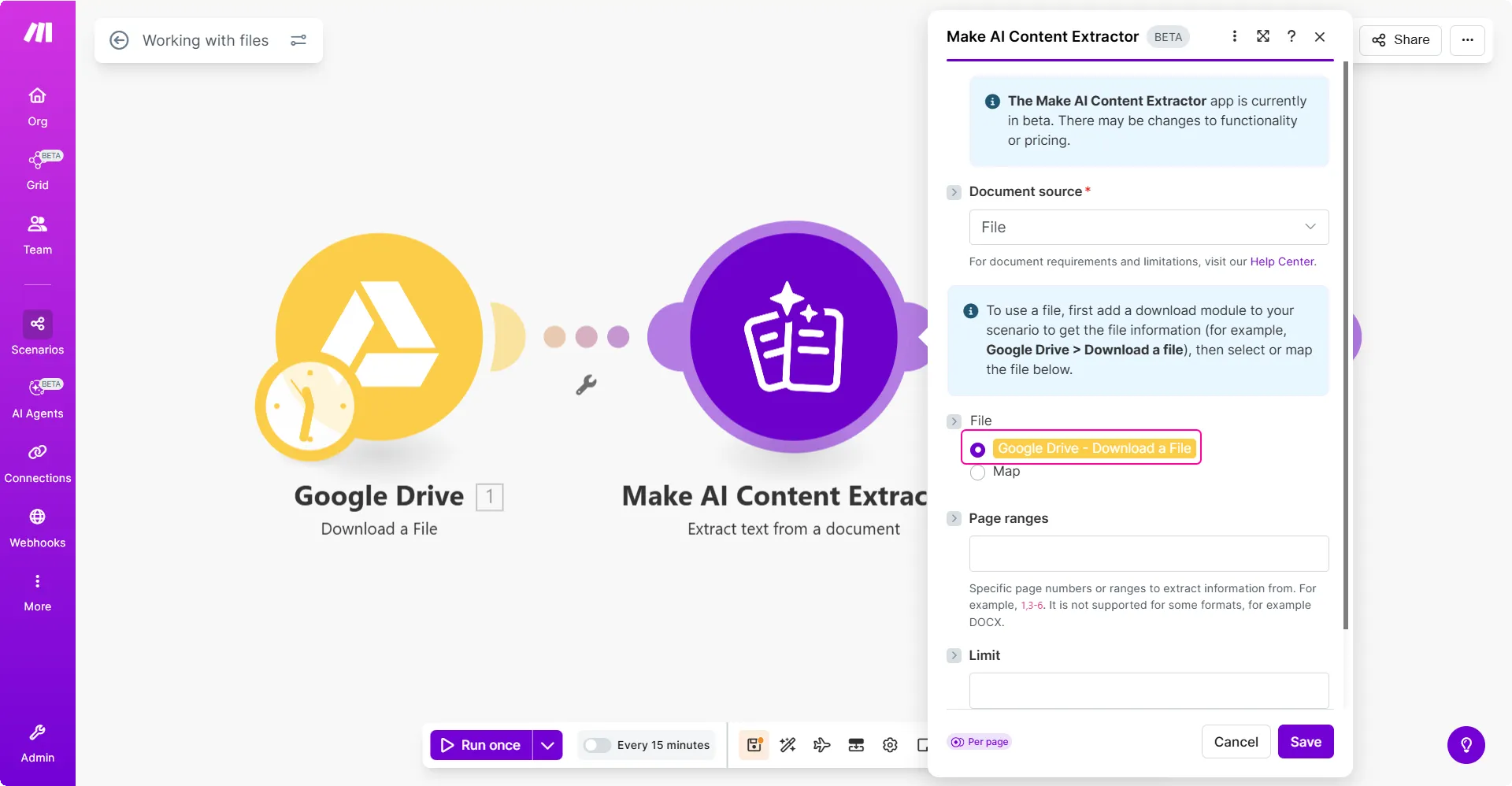Click the BETA badge in panel header
The width and height of the screenshot is (1512, 786).
click(x=1168, y=37)
